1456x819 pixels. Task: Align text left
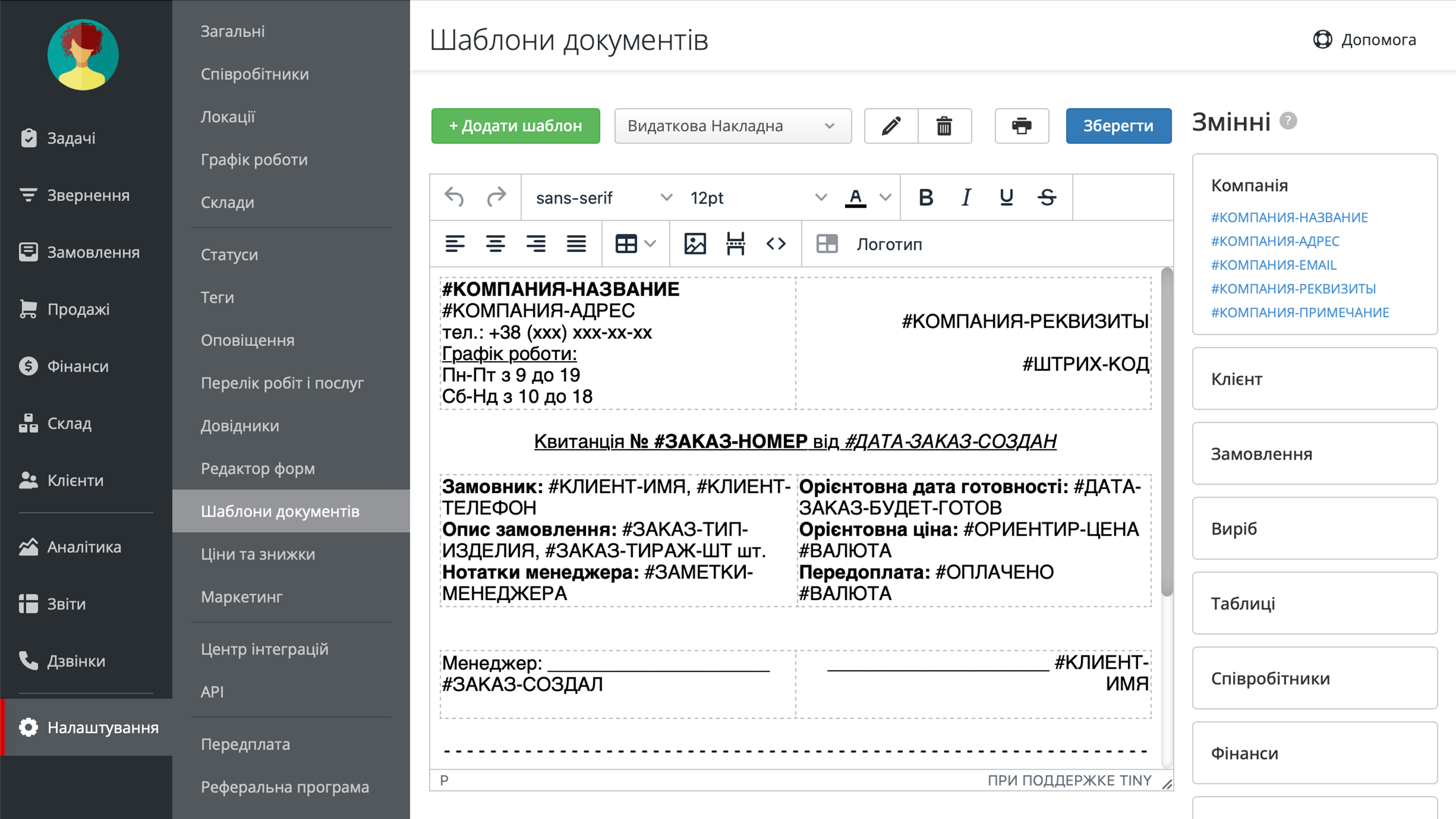click(454, 244)
